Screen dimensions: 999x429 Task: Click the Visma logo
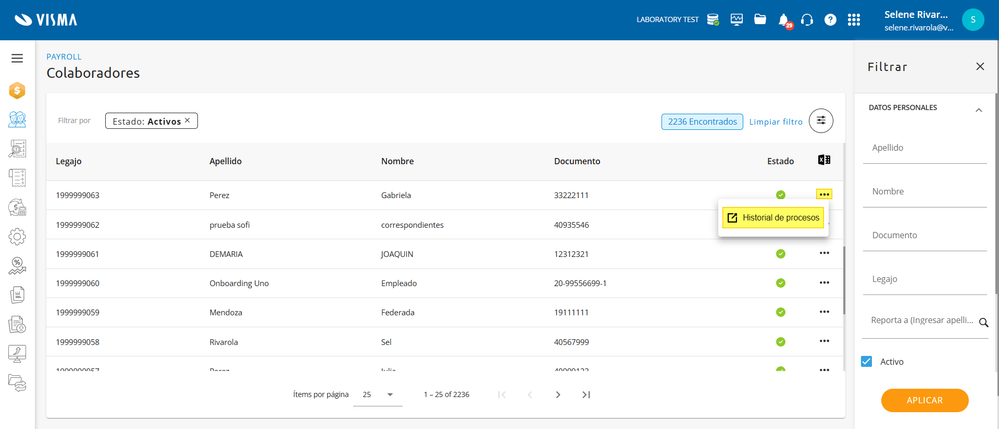pos(45,20)
